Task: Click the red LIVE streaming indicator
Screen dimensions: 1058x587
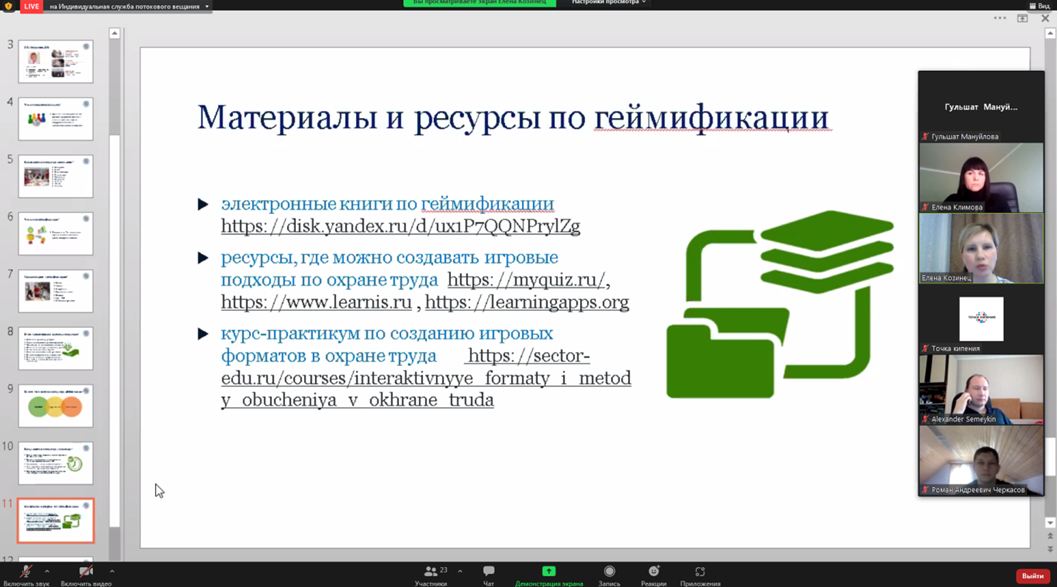Action: [x=32, y=6]
